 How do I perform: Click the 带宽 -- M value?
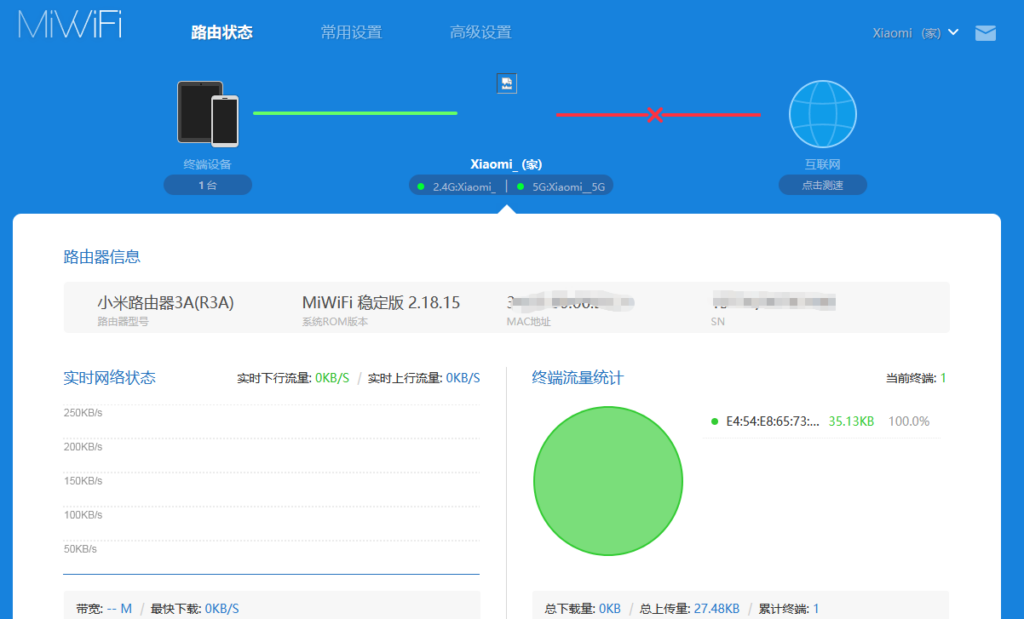(x=119, y=609)
